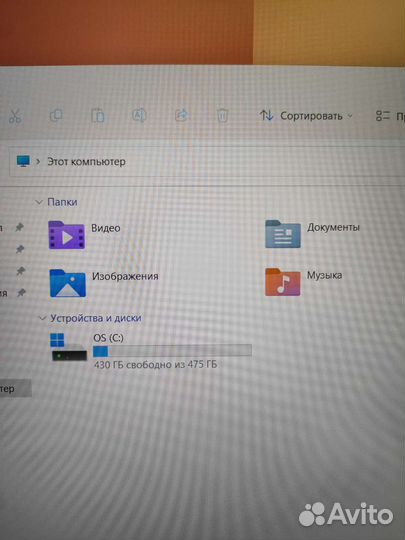Viewport: 405px width, 540px height.
Task: Click the OS (C:) drive label
Action: [x=108, y=338]
